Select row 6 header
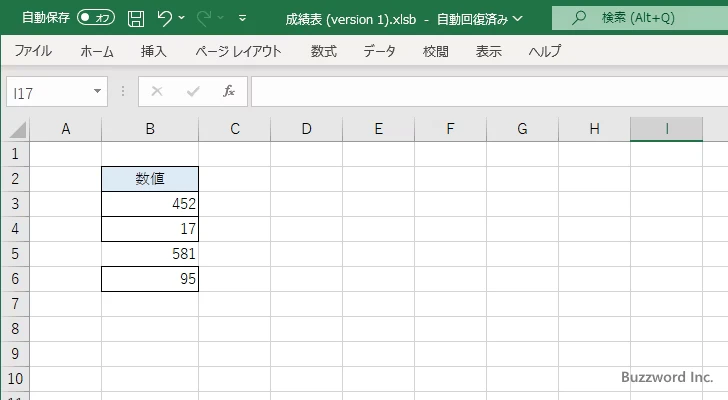This screenshot has height=400, width=728. (x=15, y=279)
